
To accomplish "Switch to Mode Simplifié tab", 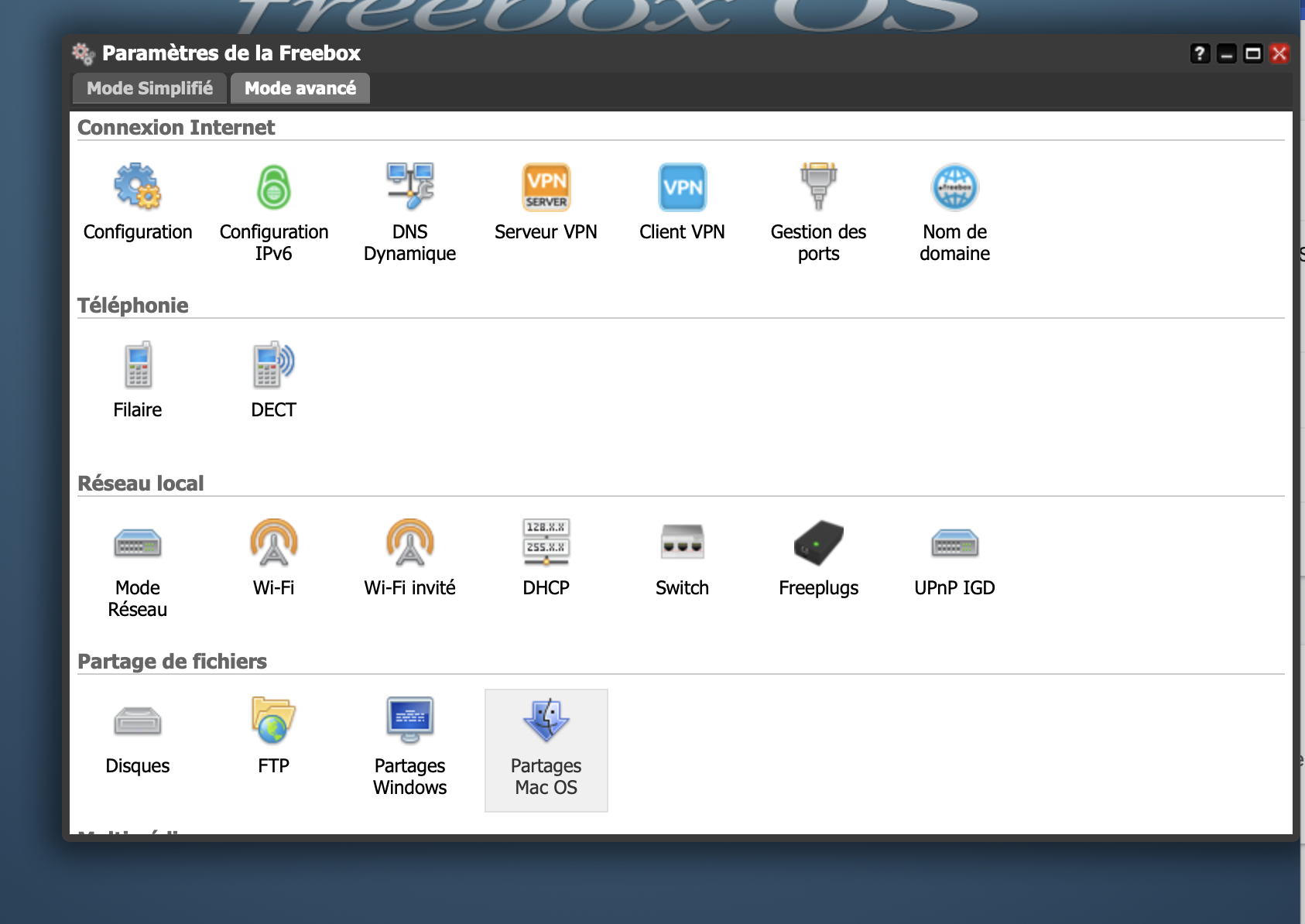I will click(149, 88).
